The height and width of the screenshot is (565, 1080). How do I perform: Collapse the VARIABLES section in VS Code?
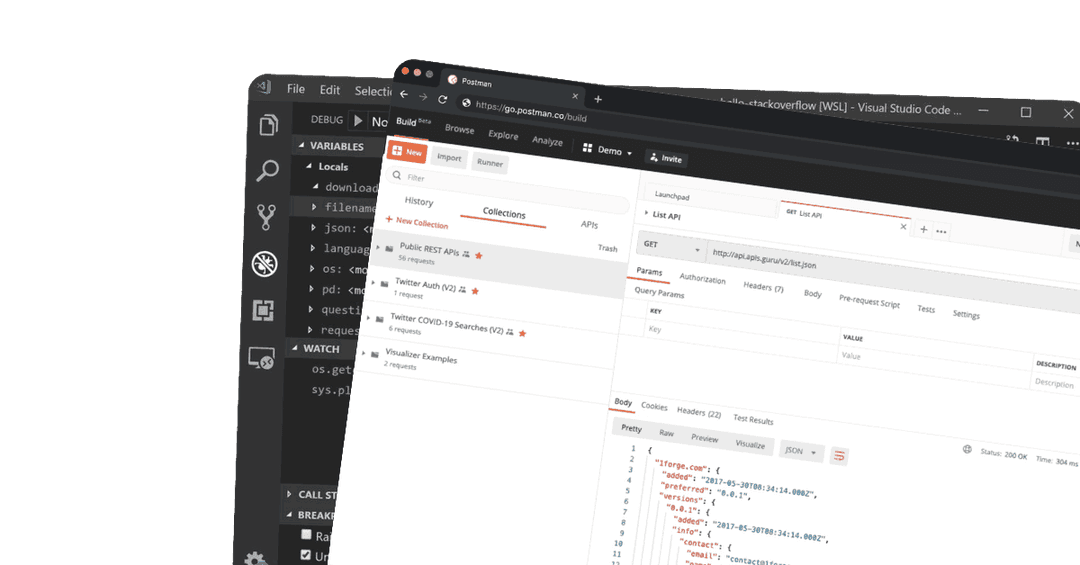coord(301,145)
